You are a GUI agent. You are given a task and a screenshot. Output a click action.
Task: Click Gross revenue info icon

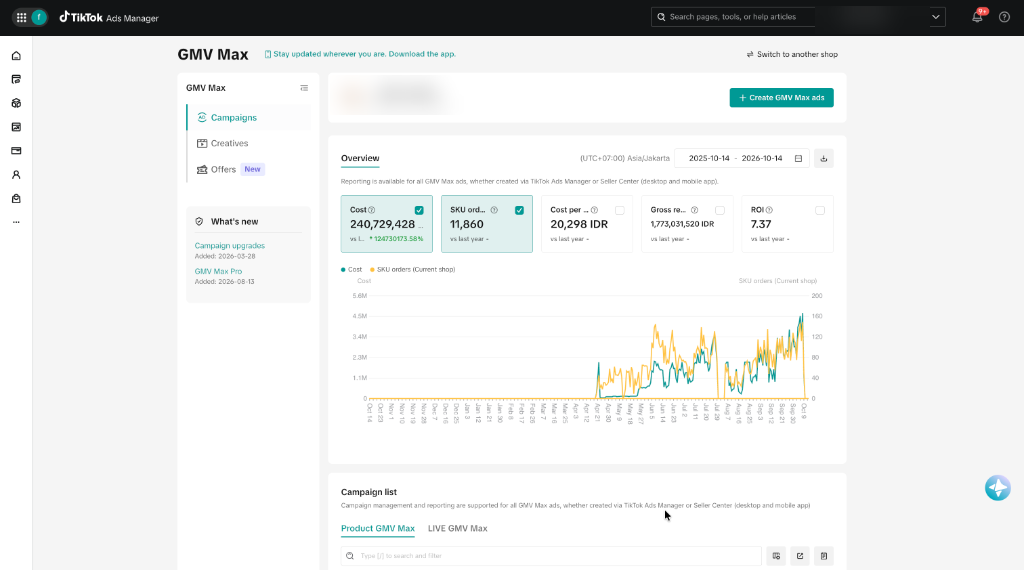(694, 210)
